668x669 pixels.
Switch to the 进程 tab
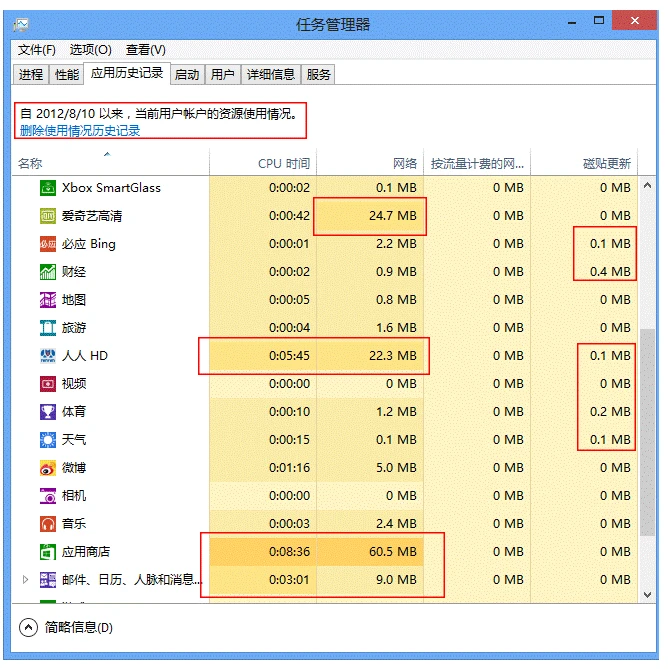coord(31,75)
